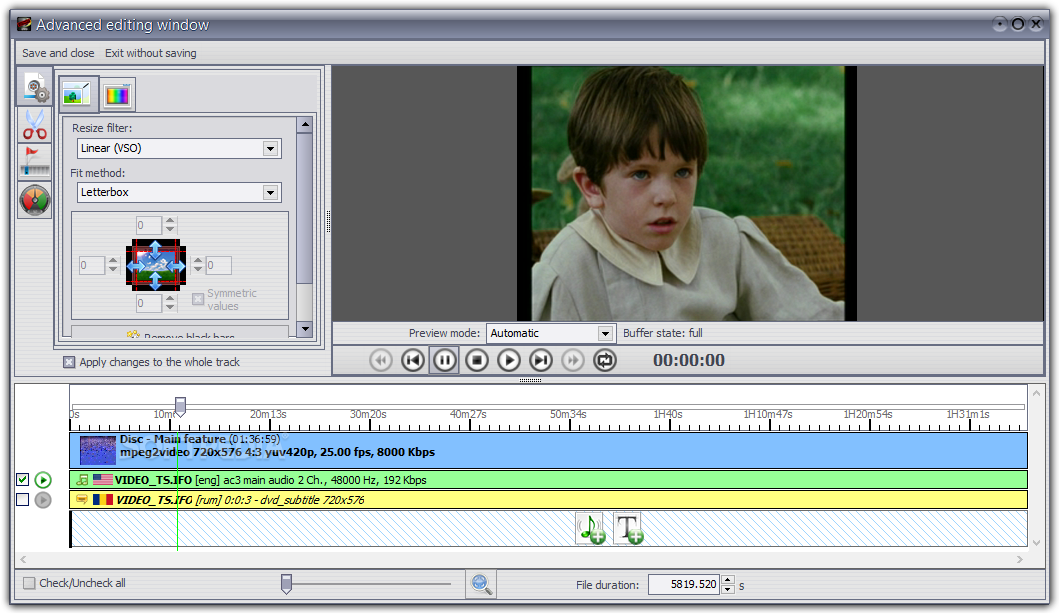
Task: Add a new subtitle text track
Action: point(629,528)
